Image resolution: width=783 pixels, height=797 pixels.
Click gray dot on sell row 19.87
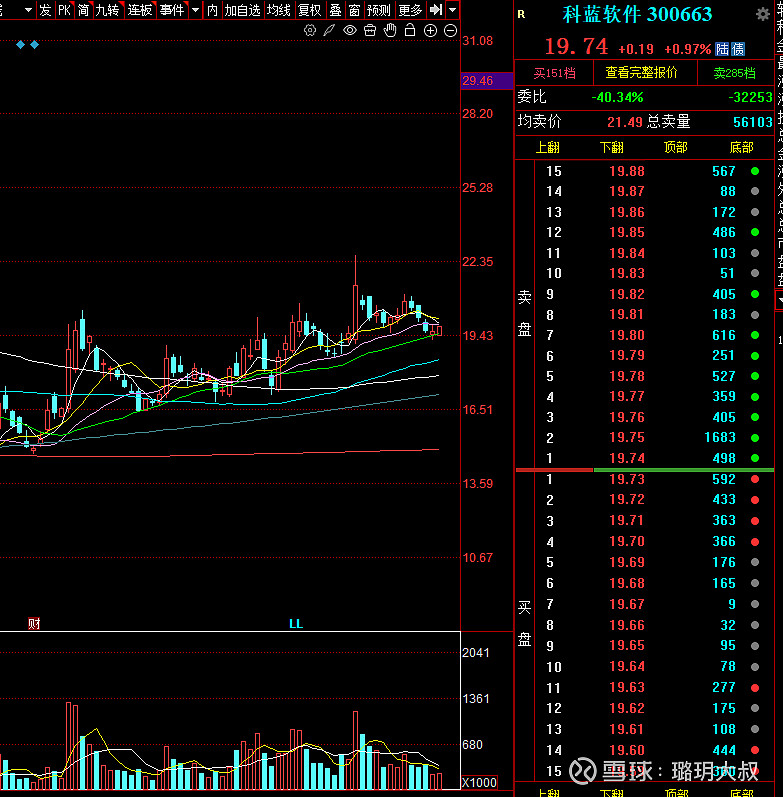pos(755,192)
